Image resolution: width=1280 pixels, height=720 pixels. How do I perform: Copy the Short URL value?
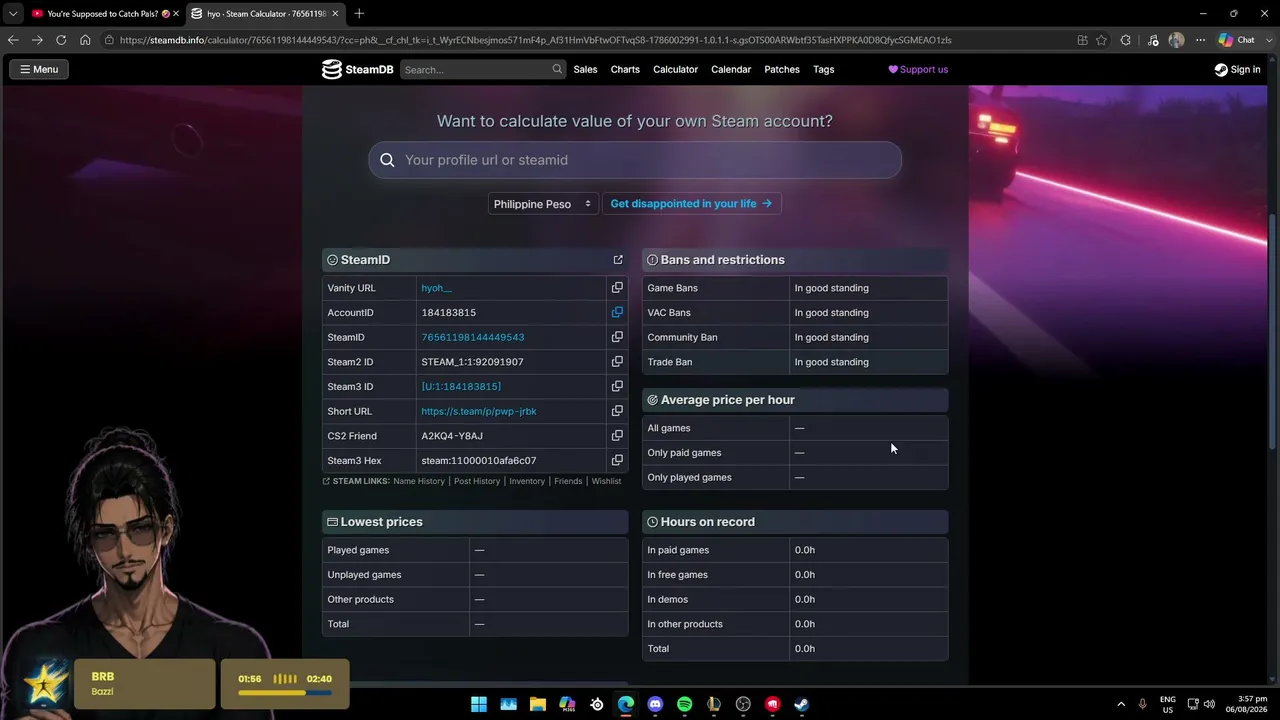pyautogui.click(x=617, y=411)
